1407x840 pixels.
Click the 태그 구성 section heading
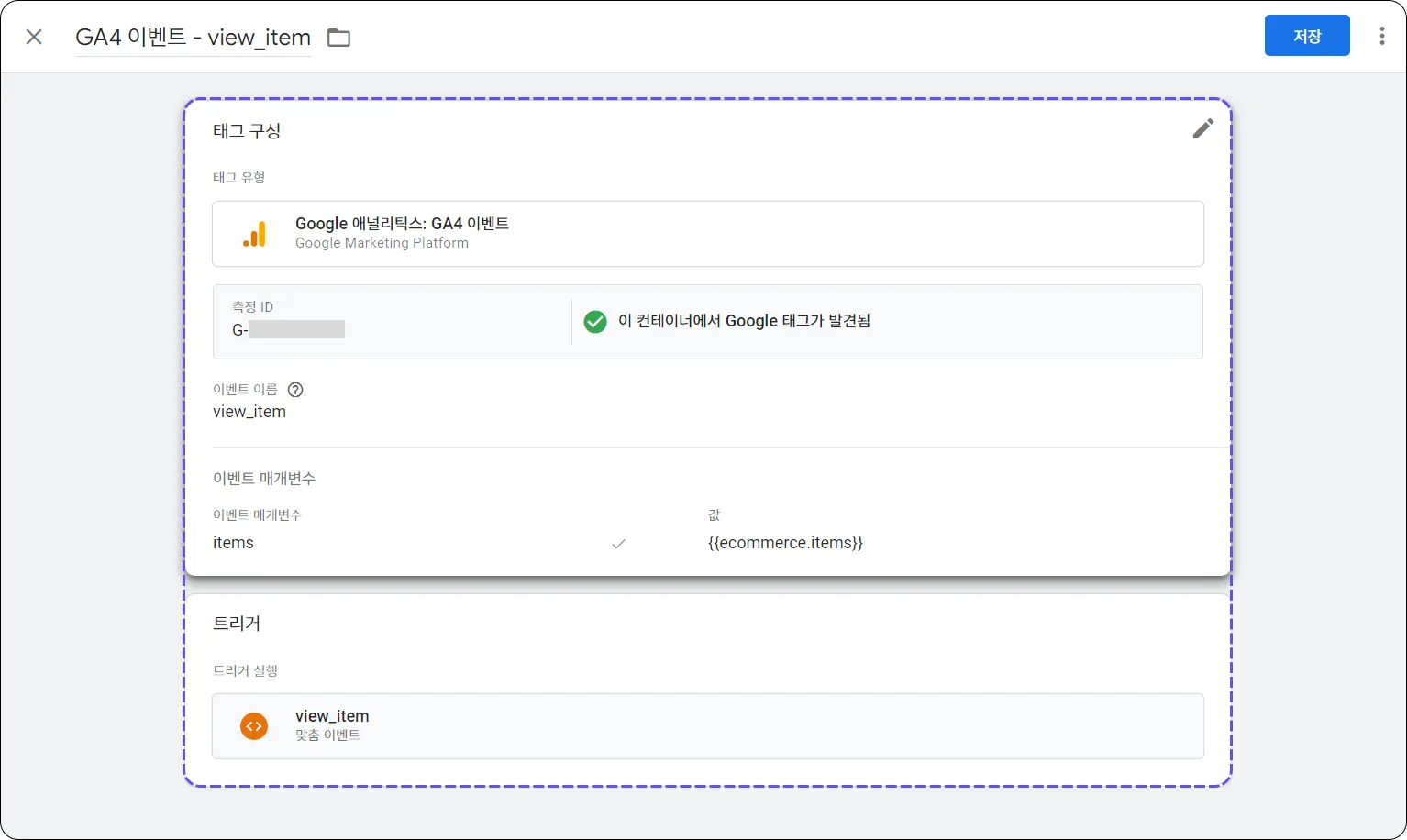(247, 130)
